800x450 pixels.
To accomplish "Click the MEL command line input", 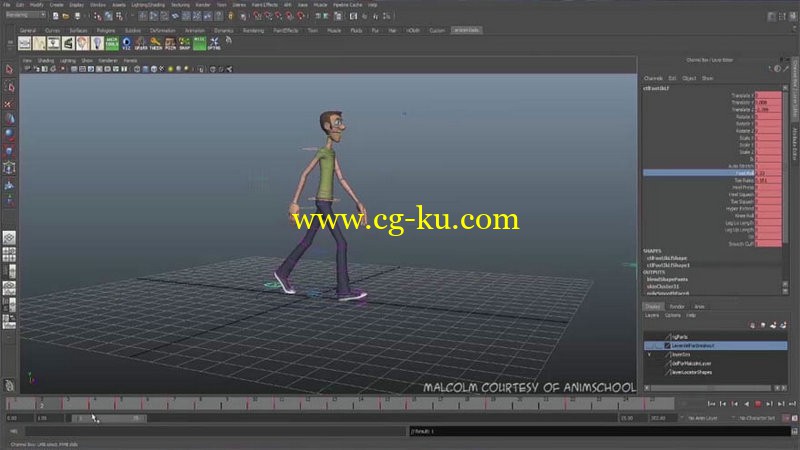I will click(x=216, y=432).
